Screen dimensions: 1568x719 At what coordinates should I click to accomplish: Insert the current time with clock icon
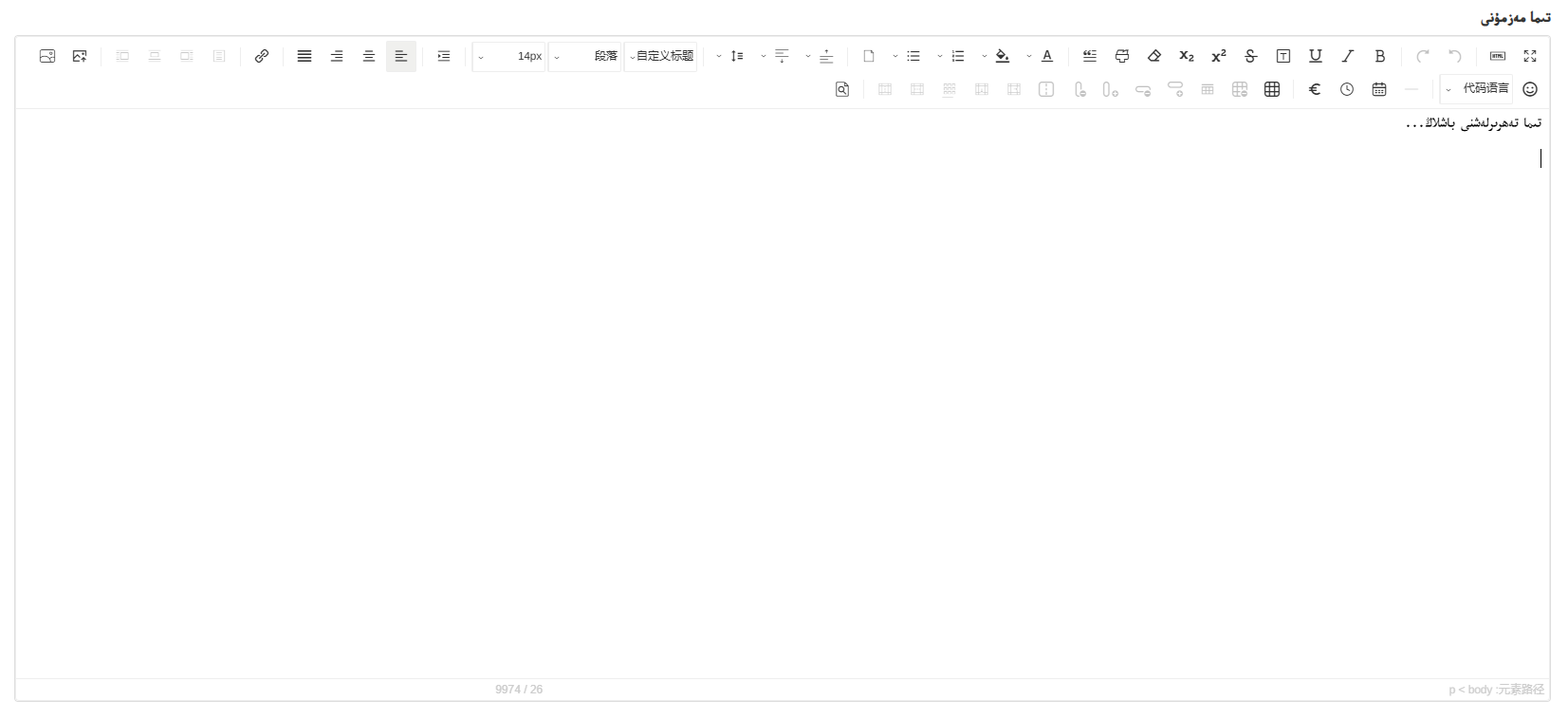point(1346,89)
